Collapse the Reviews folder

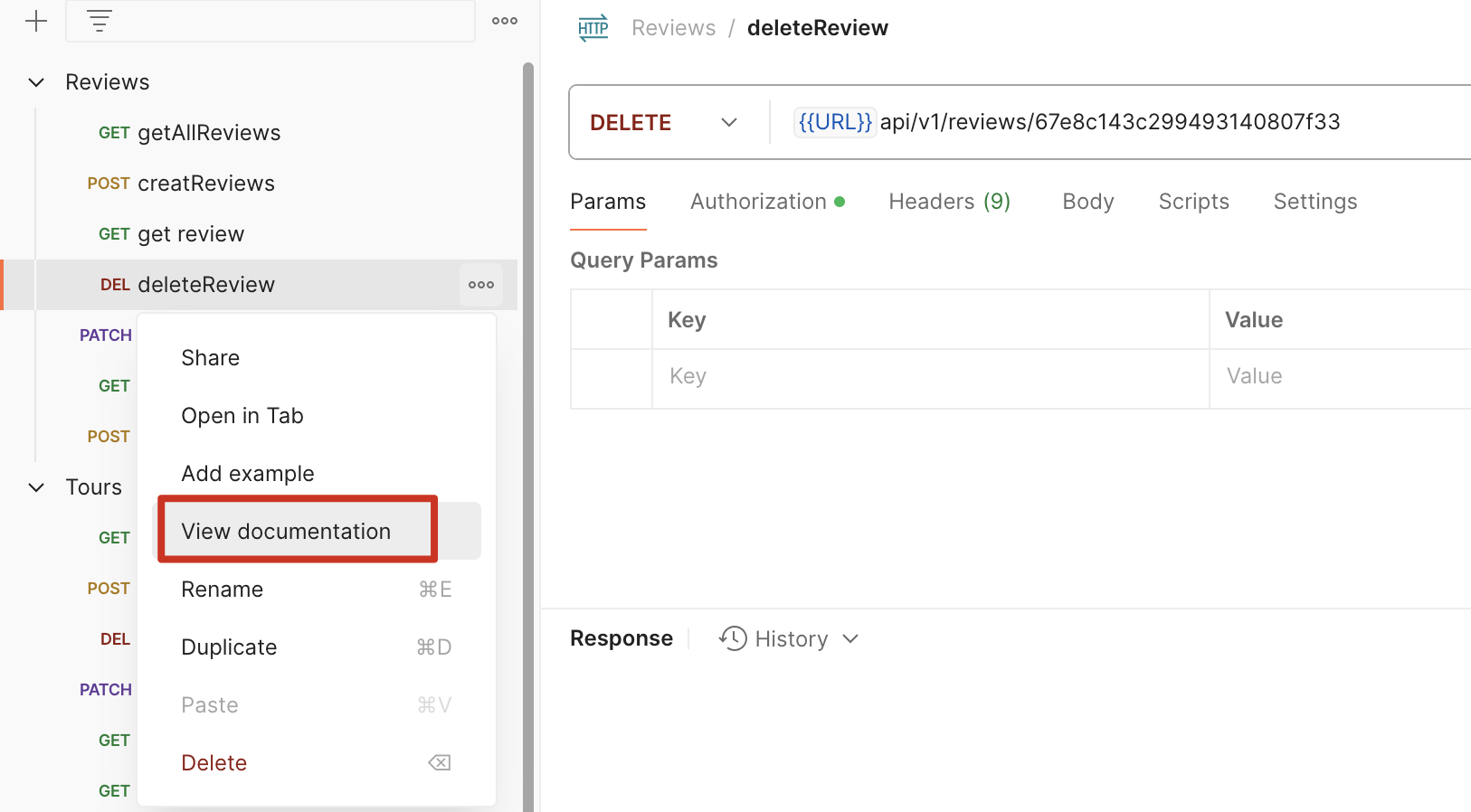click(36, 82)
